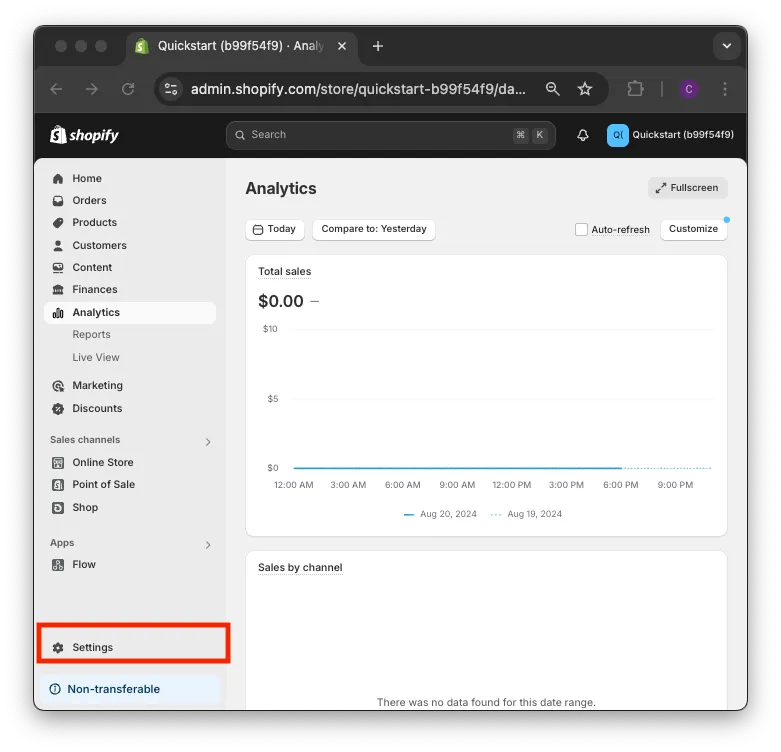Click site information icon in address bar
This screenshot has height=752, width=781.
pos(171,89)
